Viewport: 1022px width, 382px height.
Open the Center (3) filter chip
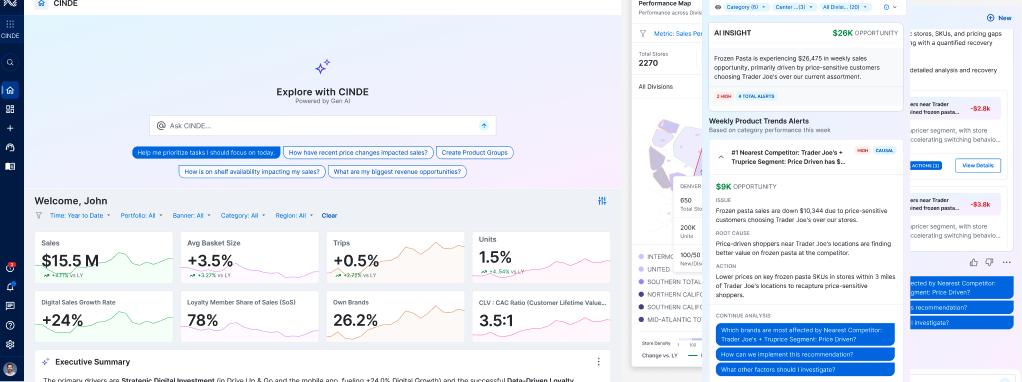pyautogui.click(x=795, y=7)
